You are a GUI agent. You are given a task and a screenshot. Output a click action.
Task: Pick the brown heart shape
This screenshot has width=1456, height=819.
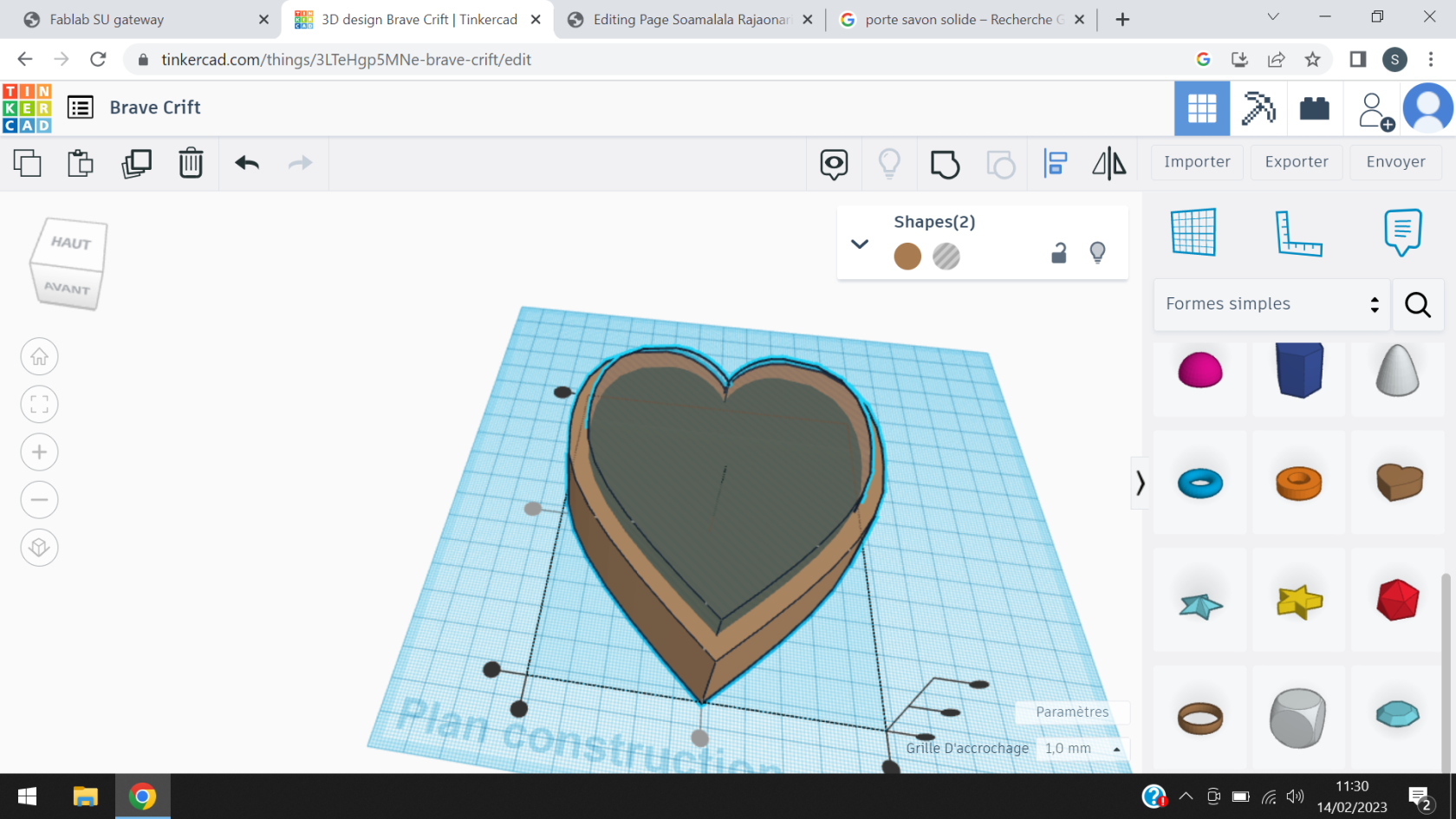[1399, 482]
